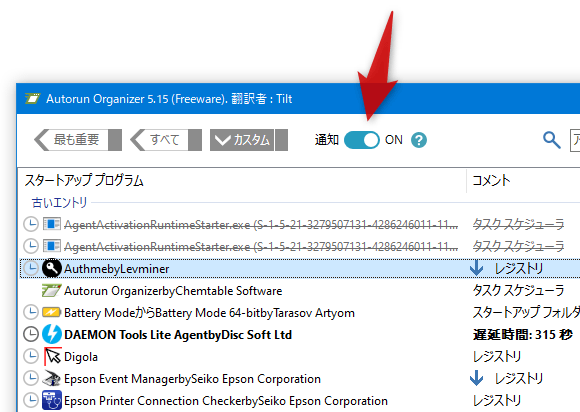The height and width of the screenshot is (412, 580).
Task: Click in the search input field
Action: (x=575, y=140)
